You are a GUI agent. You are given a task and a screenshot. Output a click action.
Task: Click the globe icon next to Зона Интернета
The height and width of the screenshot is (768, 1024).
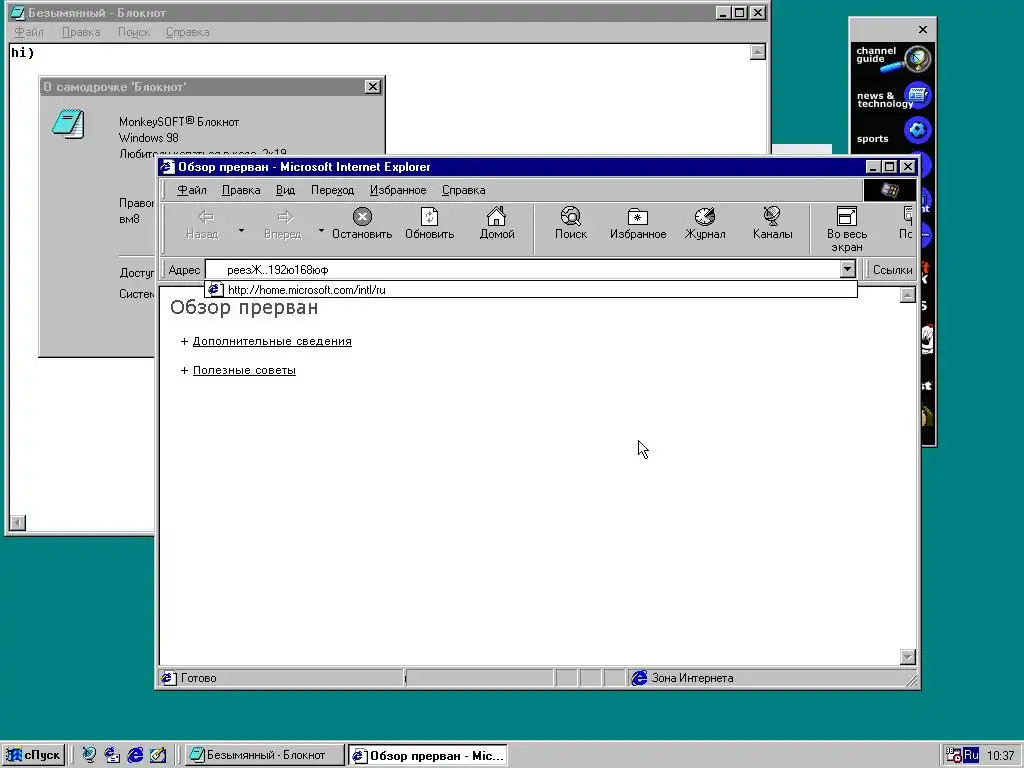639,678
